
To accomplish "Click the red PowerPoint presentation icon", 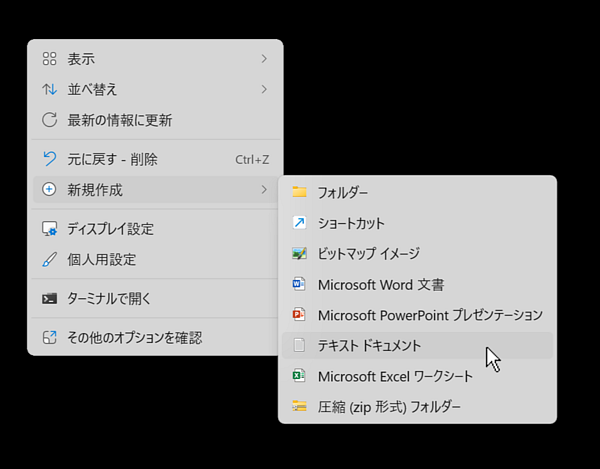I will click(x=299, y=315).
